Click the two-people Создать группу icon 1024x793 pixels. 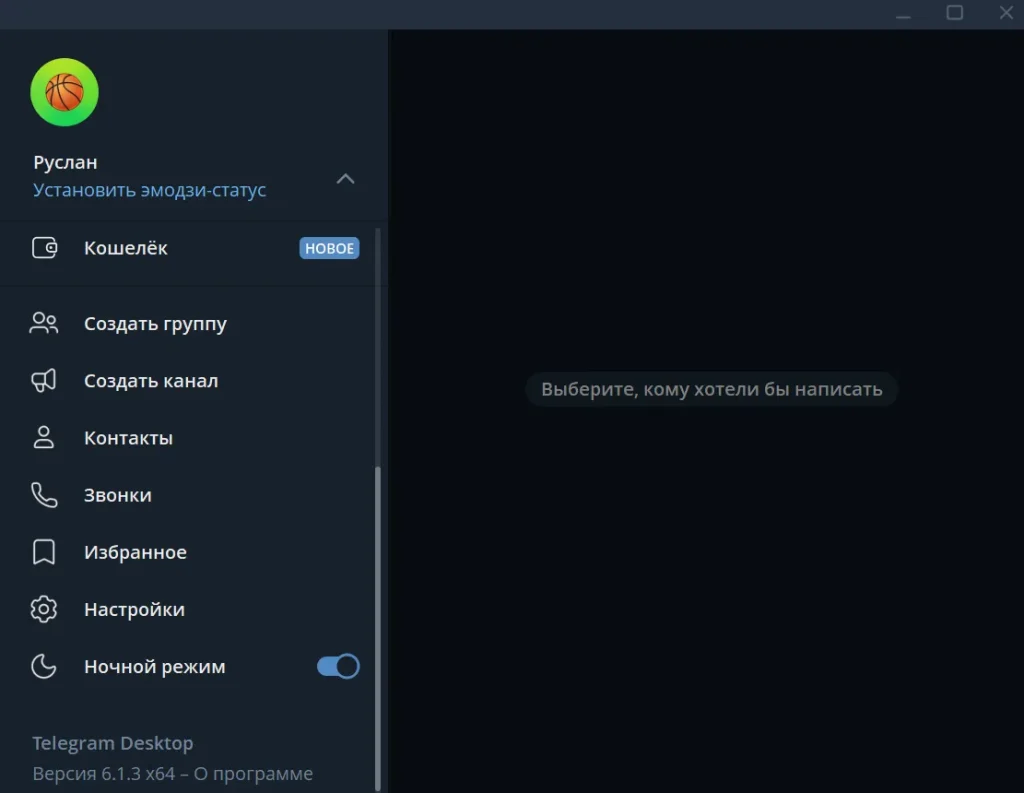44,323
